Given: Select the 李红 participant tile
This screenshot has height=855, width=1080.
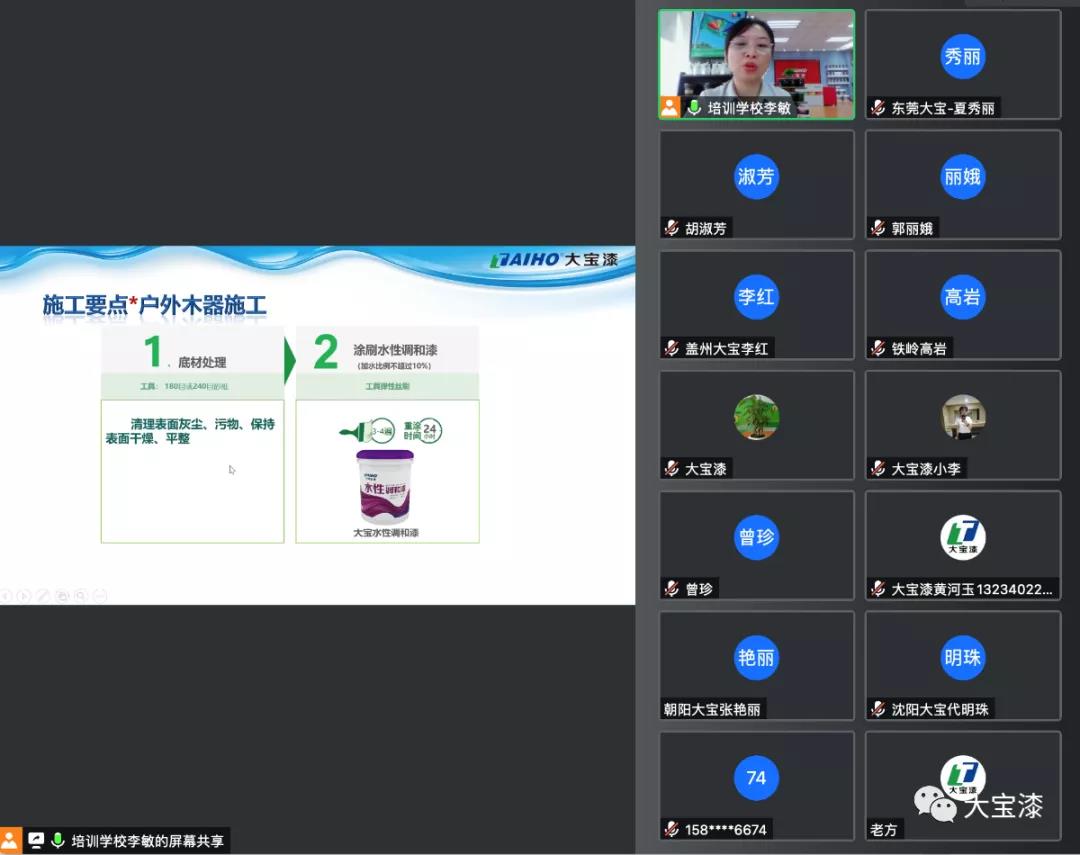Looking at the screenshot, I should (756, 304).
